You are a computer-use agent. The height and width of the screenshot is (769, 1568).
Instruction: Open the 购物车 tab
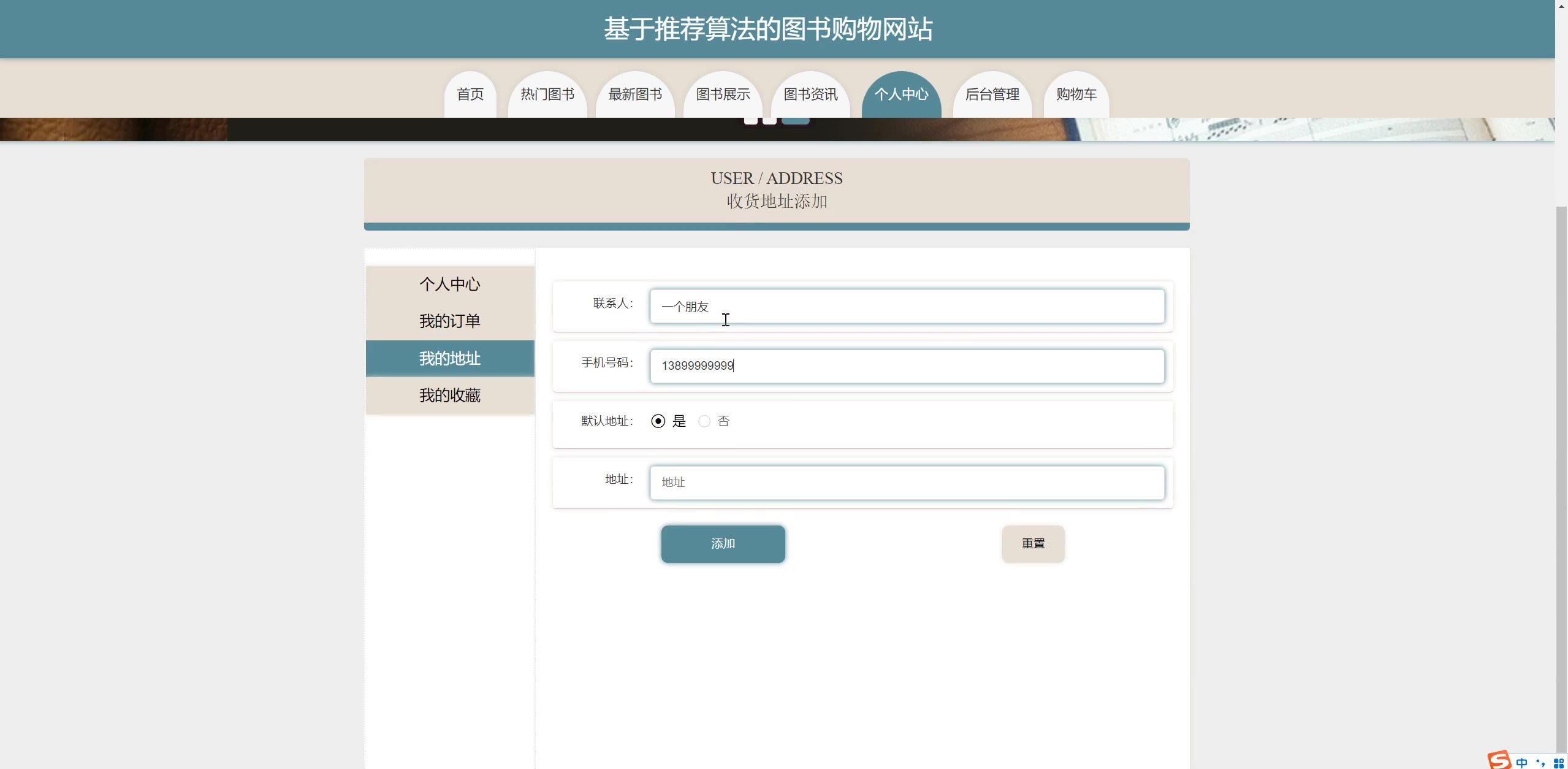pos(1076,94)
